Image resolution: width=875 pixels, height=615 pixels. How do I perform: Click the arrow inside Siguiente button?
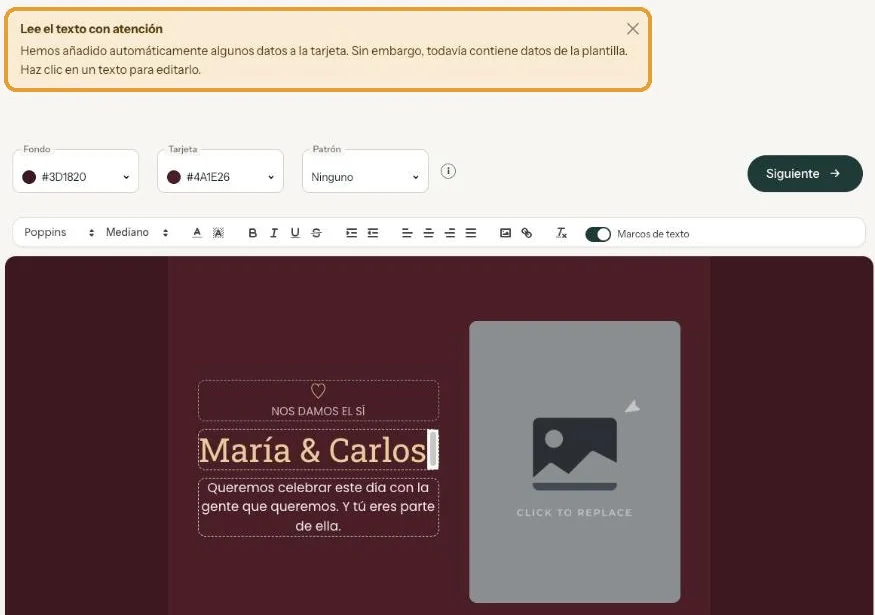(x=835, y=174)
